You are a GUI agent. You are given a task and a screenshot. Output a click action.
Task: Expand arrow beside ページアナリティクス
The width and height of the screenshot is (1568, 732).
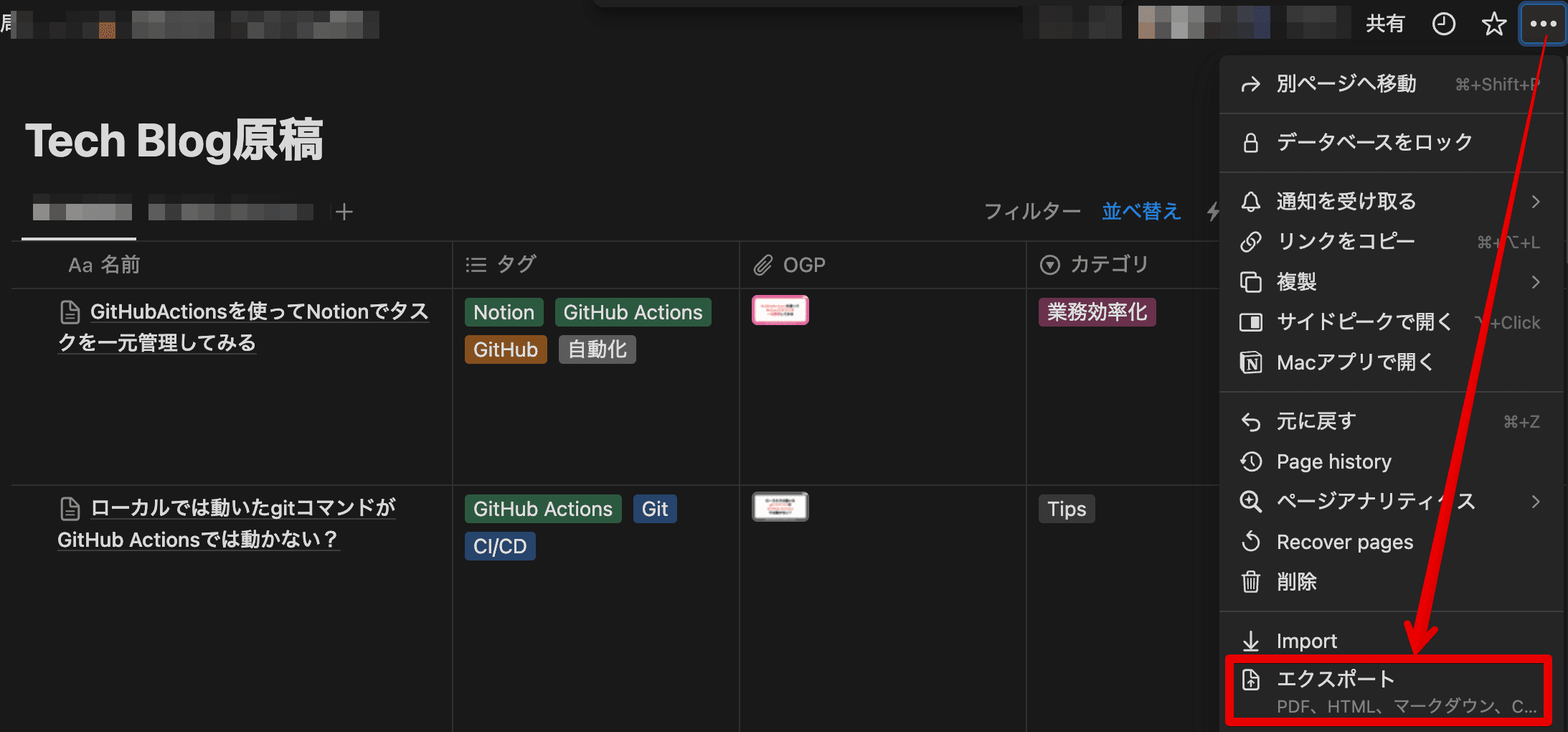click(x=1535, y=502)
